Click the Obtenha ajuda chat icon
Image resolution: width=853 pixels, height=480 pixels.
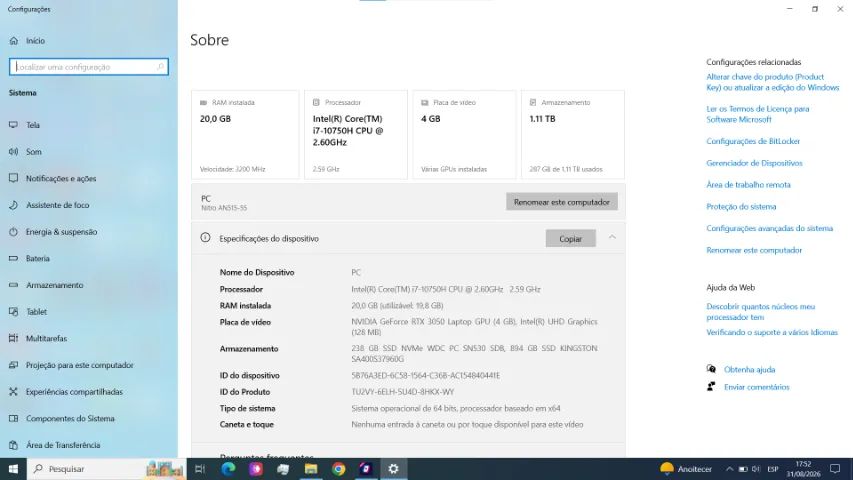coord(711,369)
